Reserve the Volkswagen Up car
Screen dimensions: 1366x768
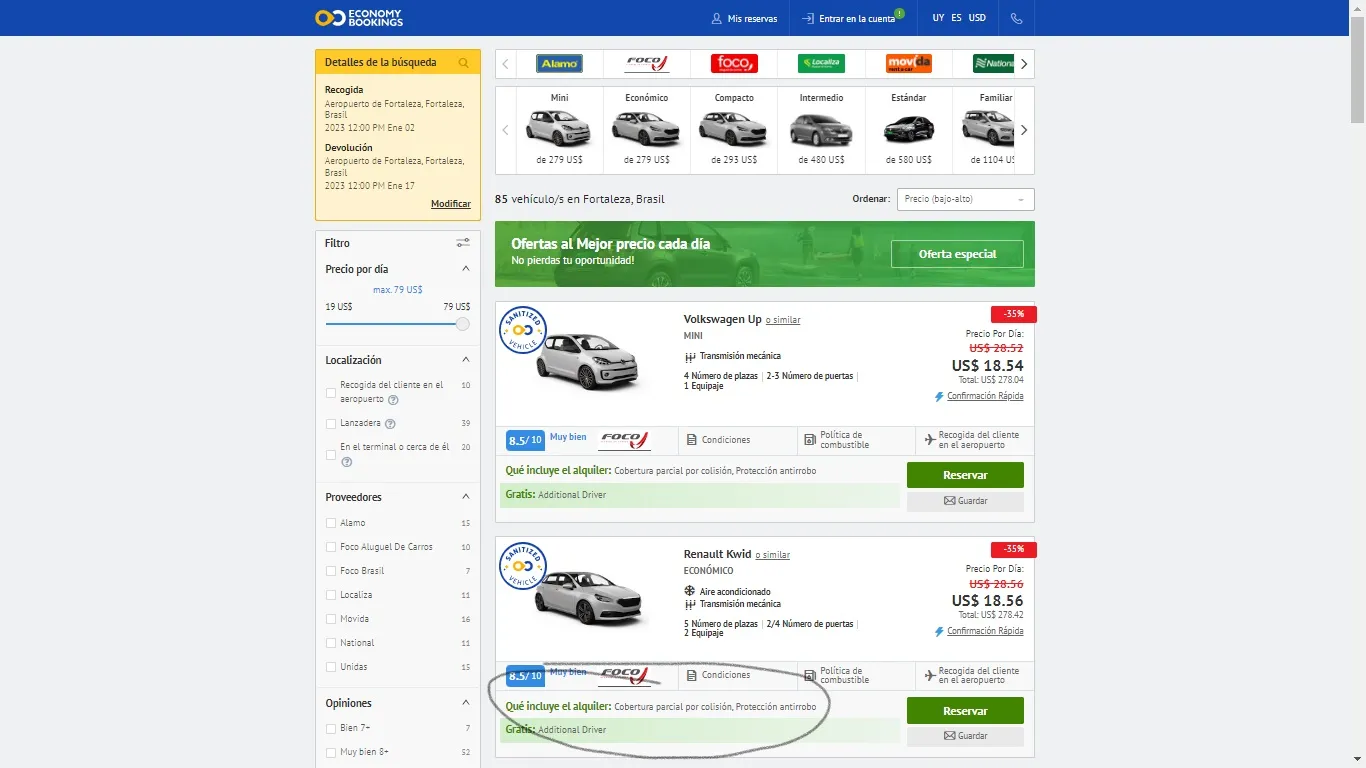(965, 475)
